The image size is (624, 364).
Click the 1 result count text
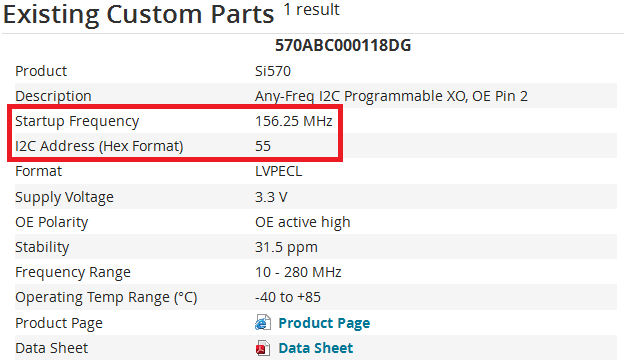coord(312,10)
